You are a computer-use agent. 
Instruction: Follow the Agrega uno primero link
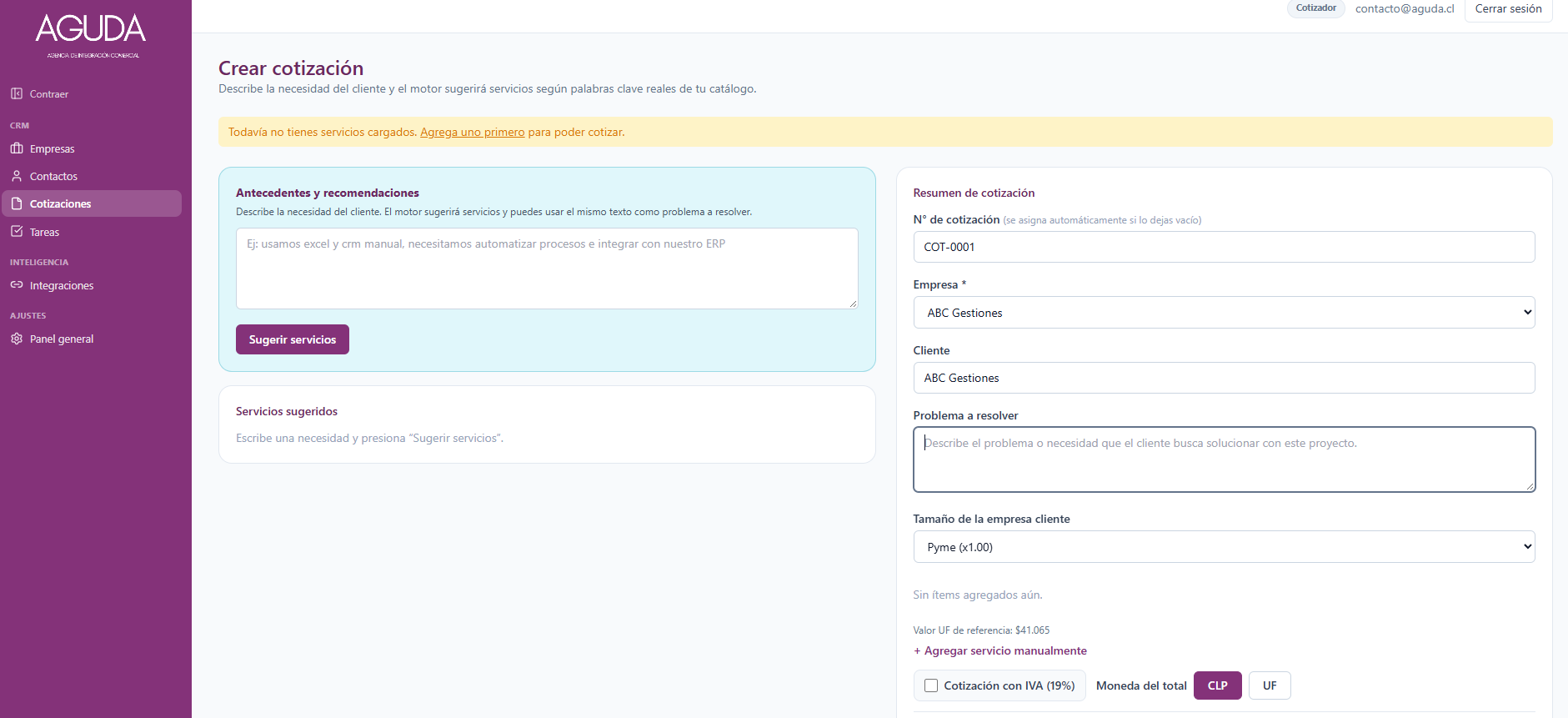pos(473,132)
